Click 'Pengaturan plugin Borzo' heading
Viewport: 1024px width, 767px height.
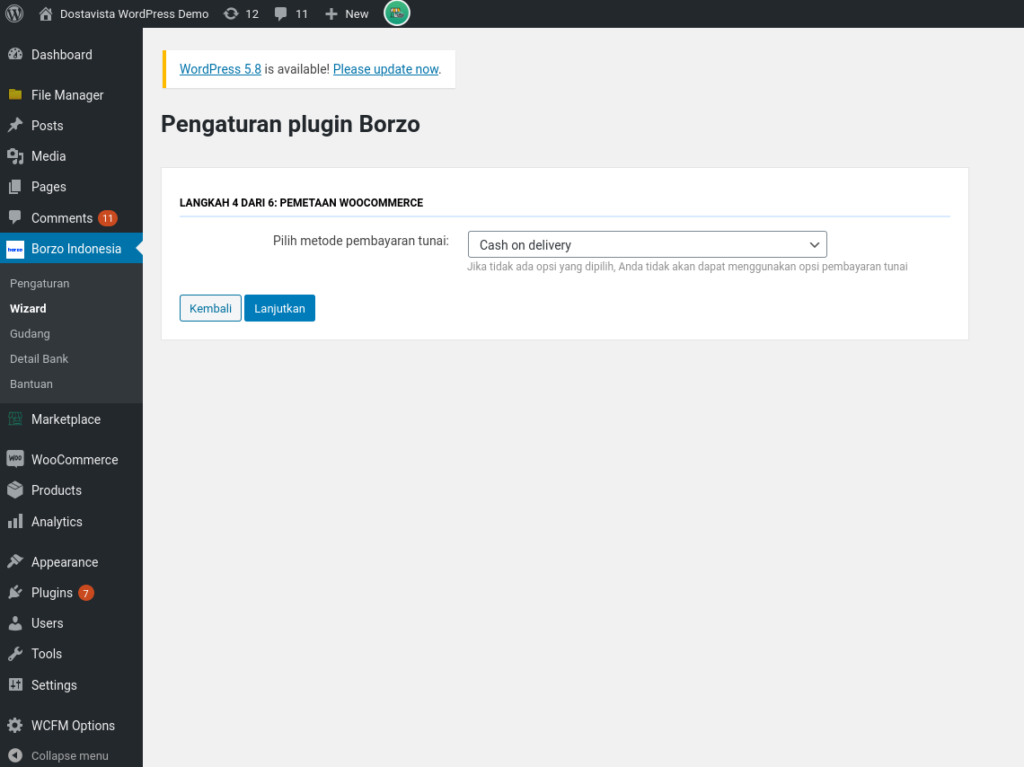click(291, 124)
